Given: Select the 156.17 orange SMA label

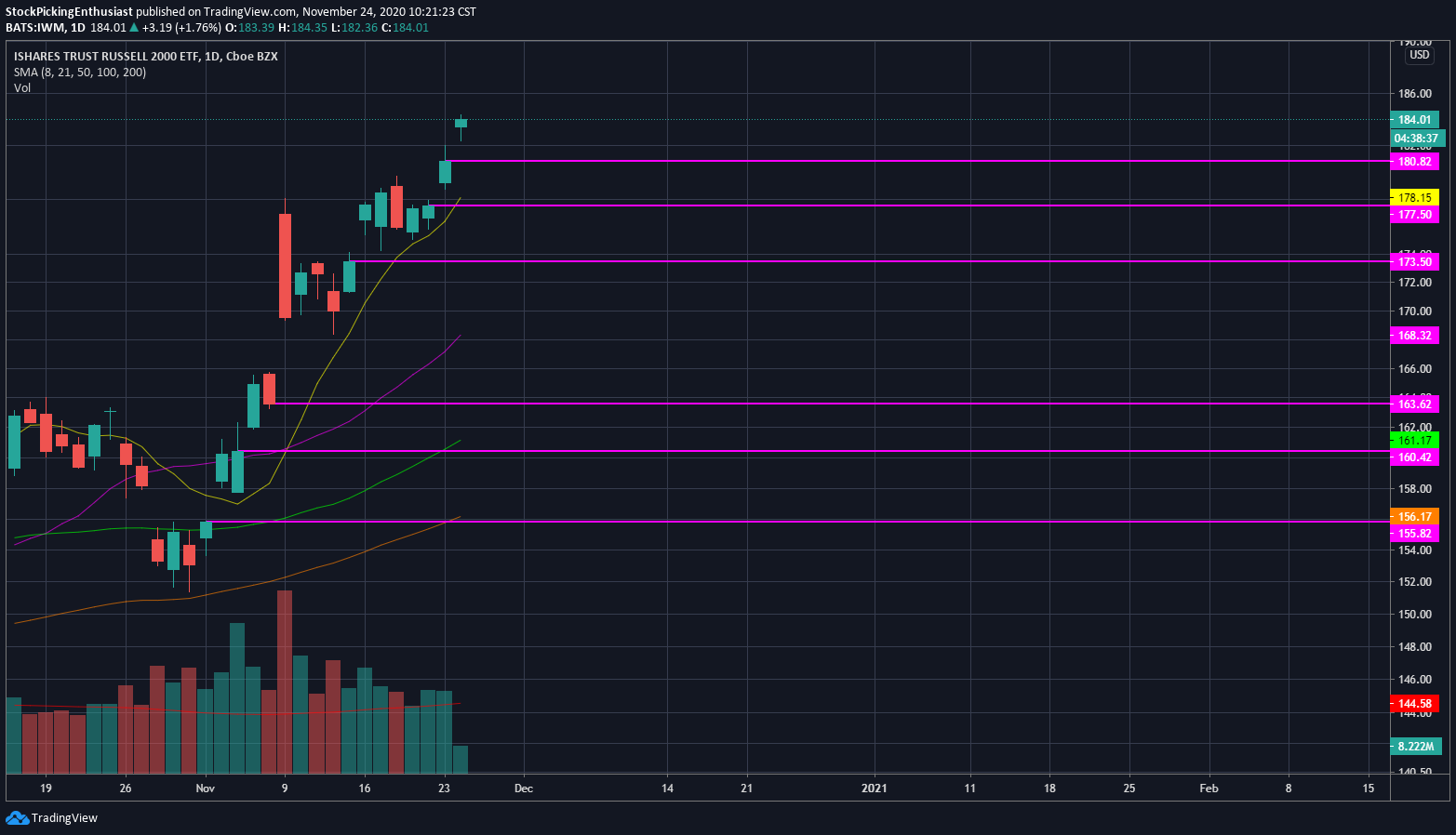Looking at the screenshot, I should tap(1414, 517).
